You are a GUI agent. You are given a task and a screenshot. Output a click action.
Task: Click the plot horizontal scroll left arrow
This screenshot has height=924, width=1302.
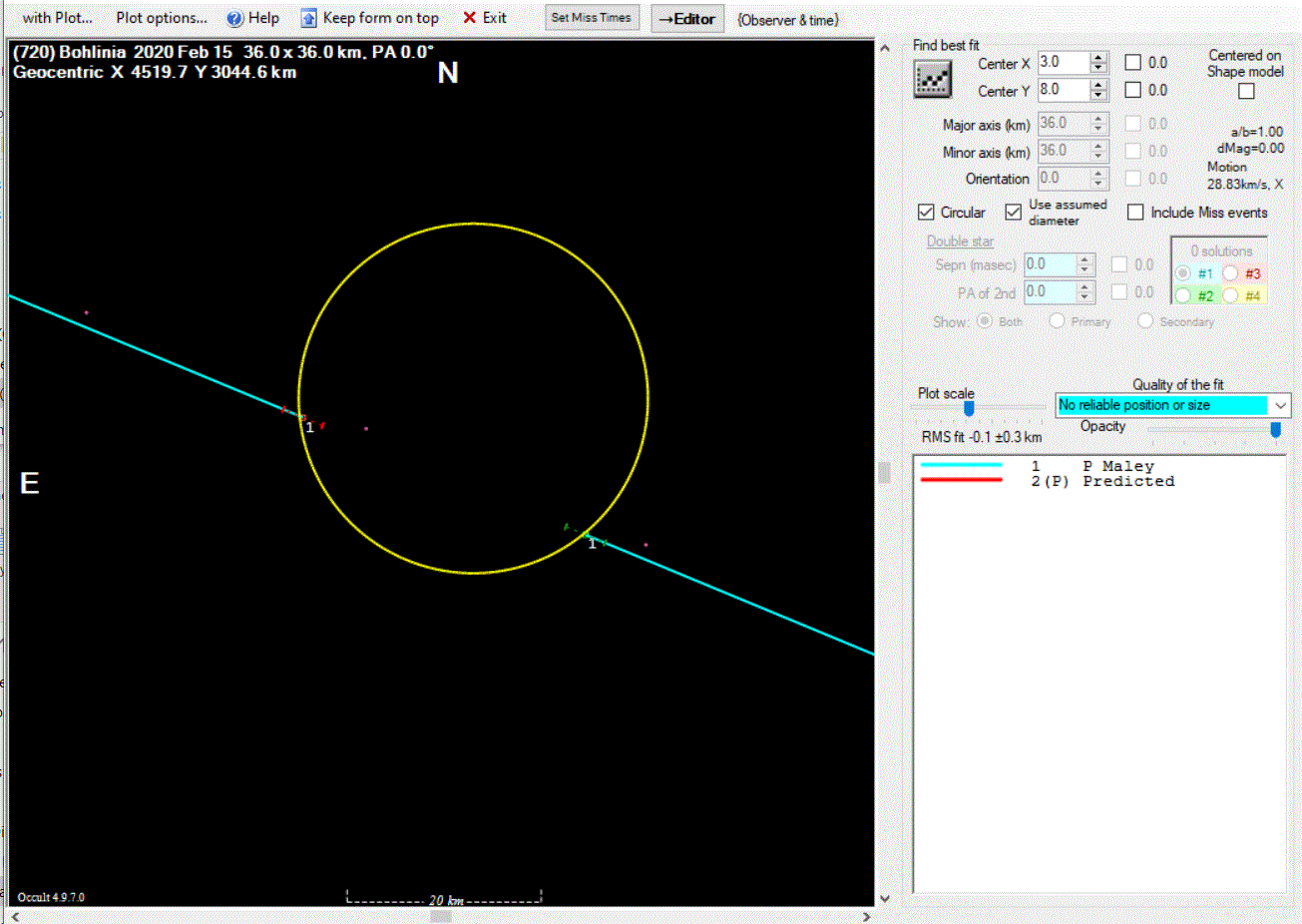click(x=16, y=916)
